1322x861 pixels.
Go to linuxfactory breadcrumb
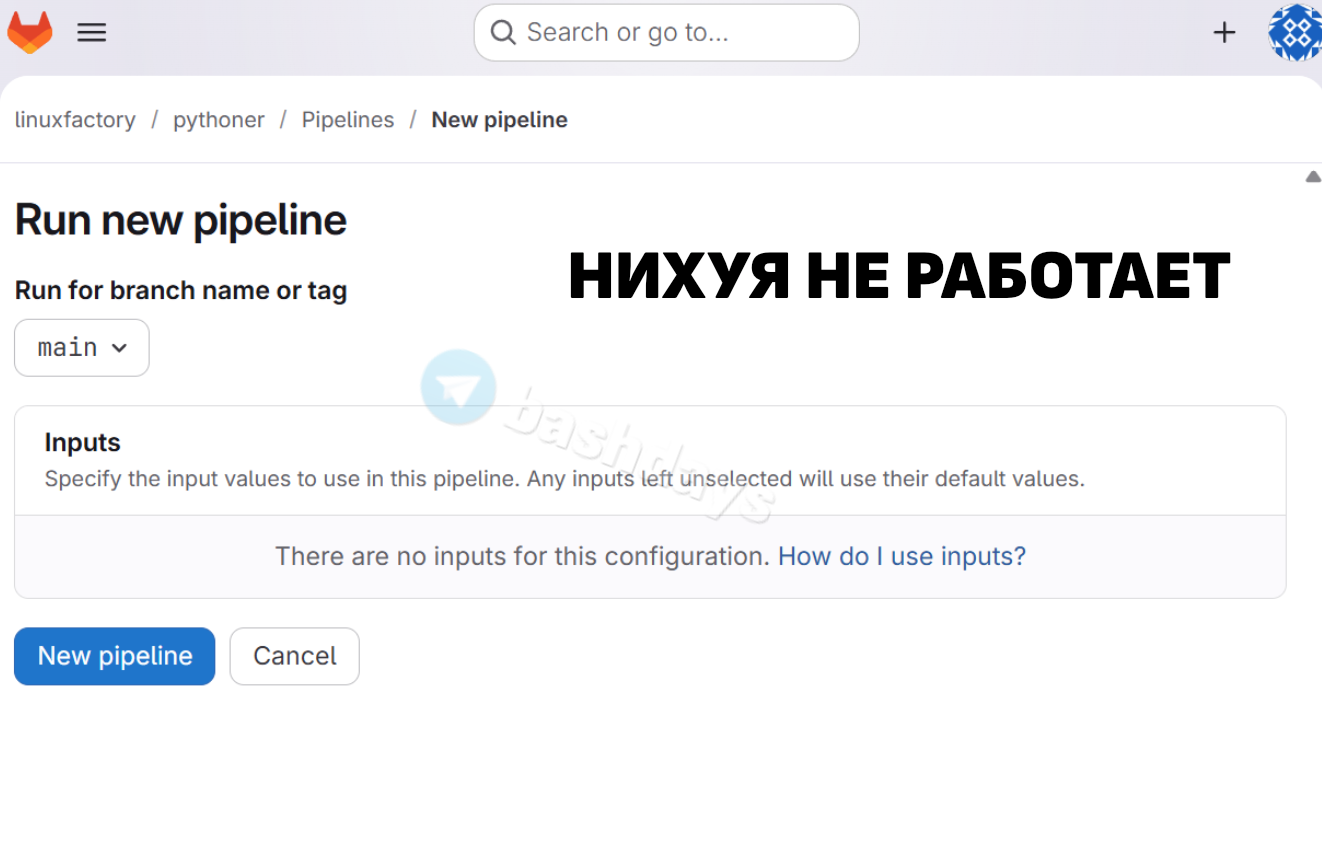[x=75, y=120]
